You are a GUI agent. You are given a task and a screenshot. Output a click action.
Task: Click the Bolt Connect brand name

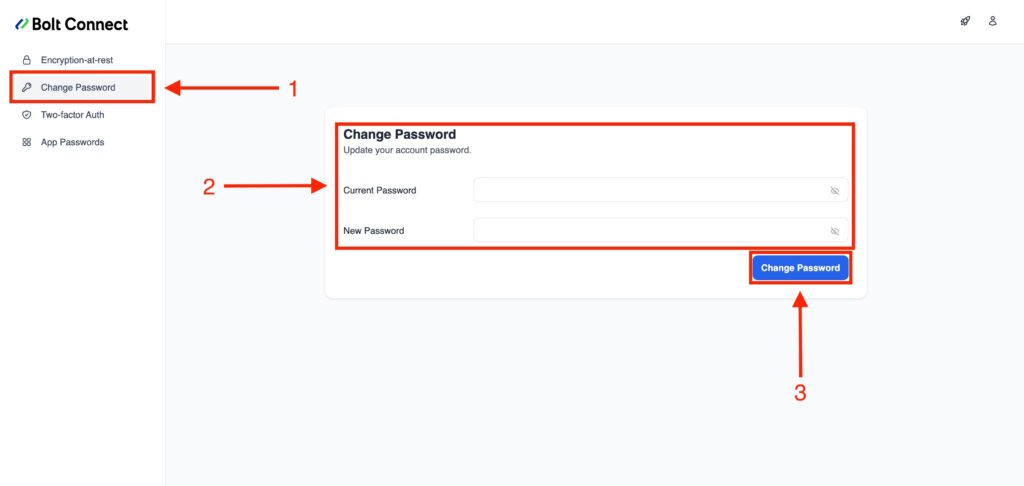click(81, 24)
